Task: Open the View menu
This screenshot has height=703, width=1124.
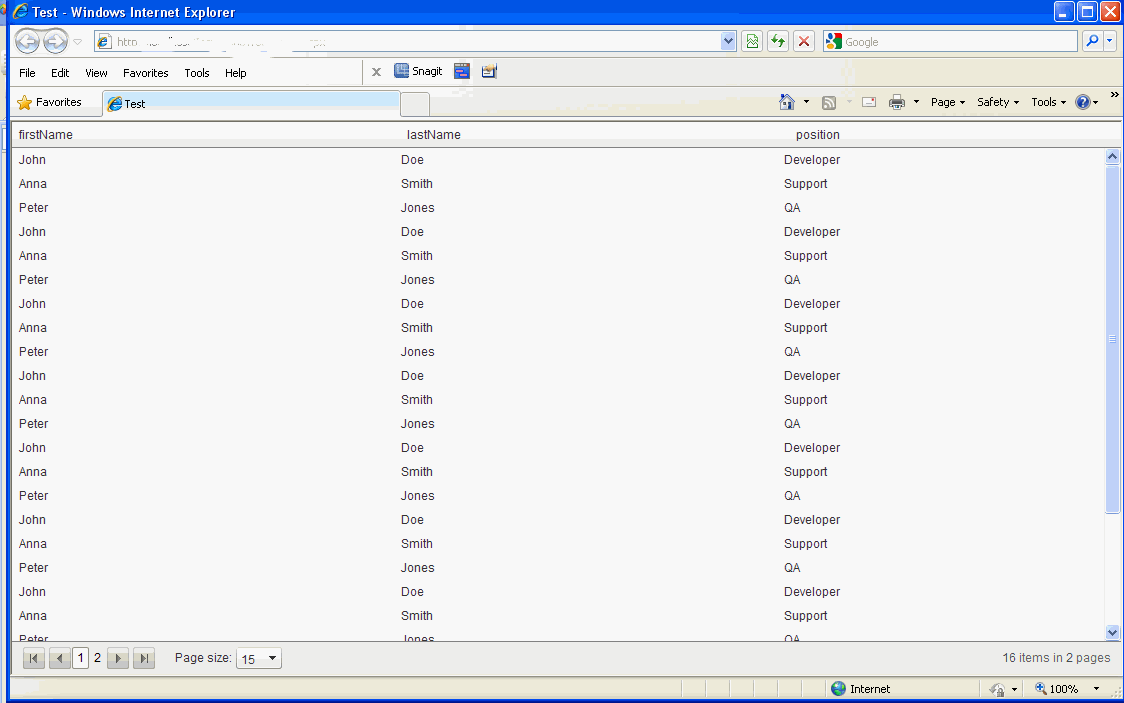Action: click(96, 73)
